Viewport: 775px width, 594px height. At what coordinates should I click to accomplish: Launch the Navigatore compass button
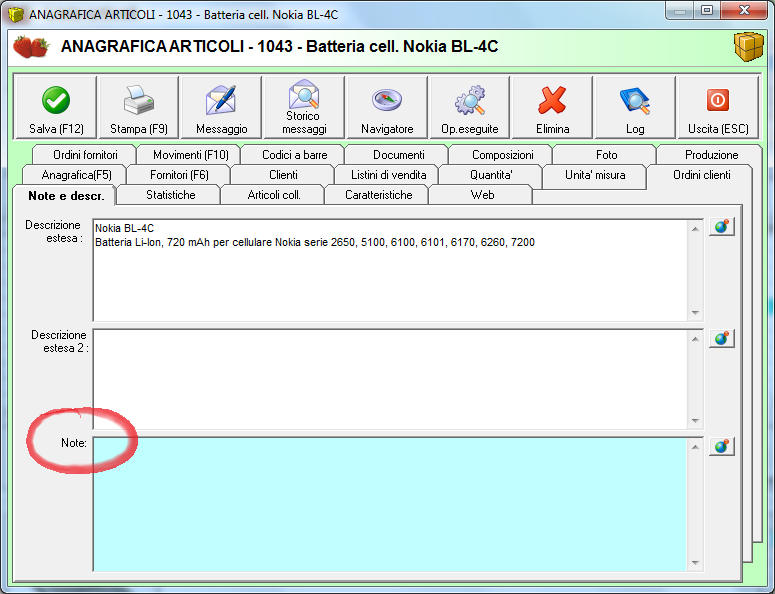click(387, 108)
